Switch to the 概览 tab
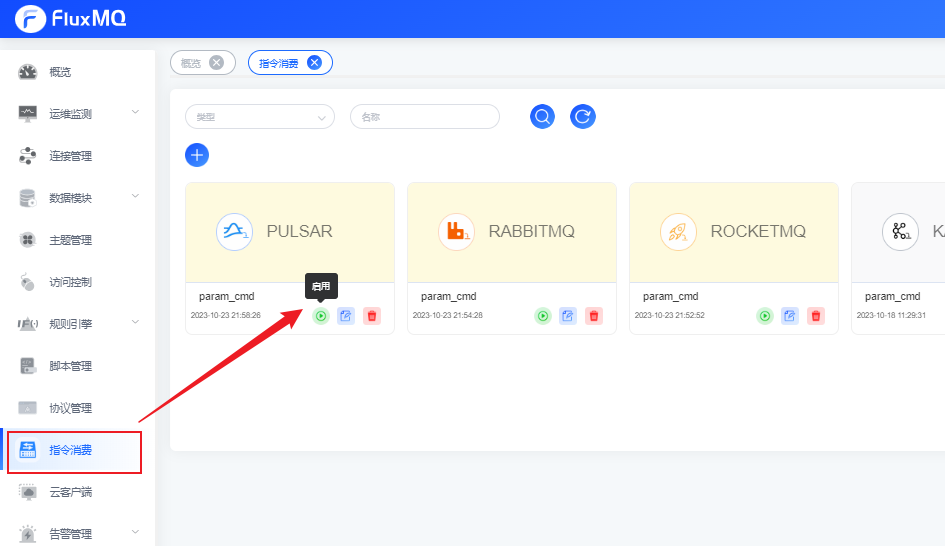Viewport: 945px width, 546px height. click(x=191, y=63)
